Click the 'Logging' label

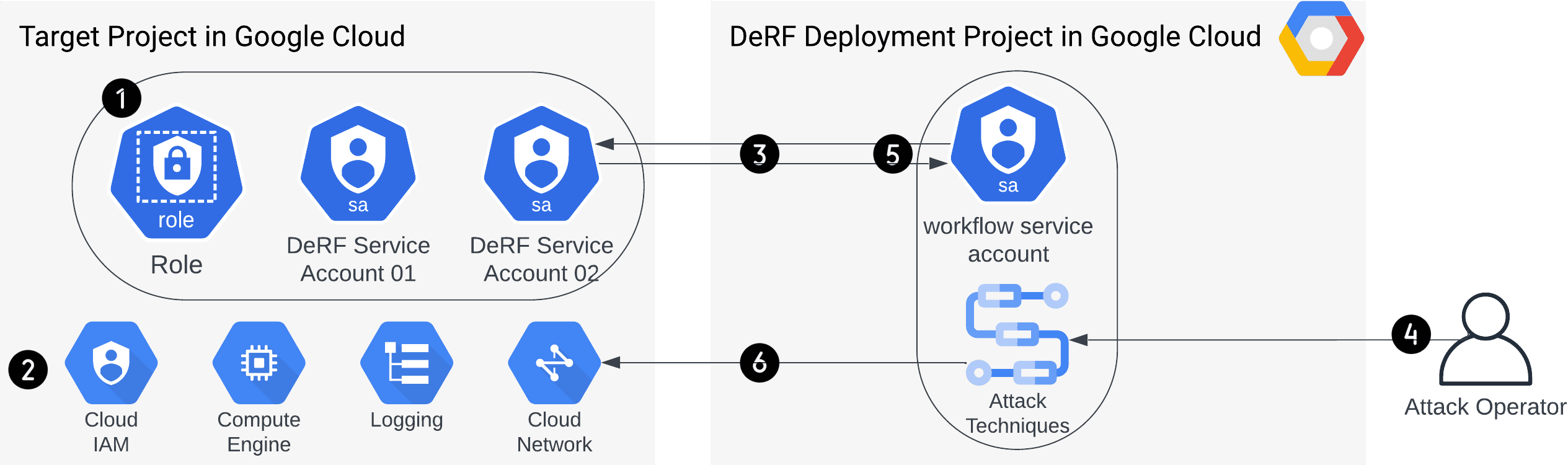pyautogui.click(x=407, y=420)
